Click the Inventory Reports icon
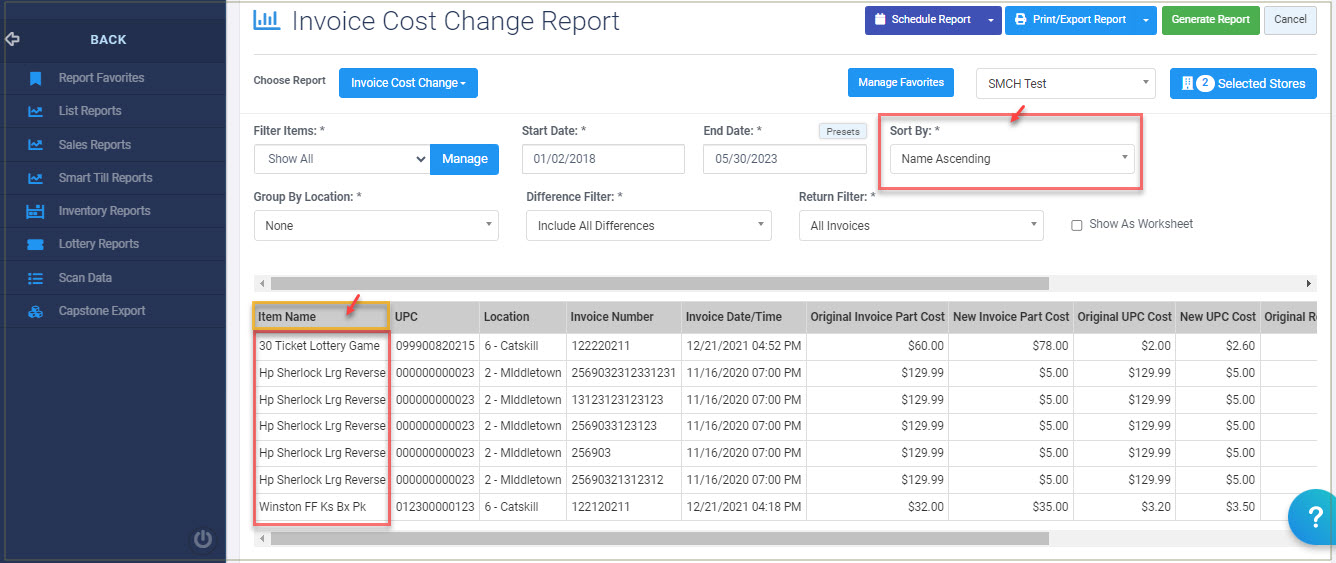The height and width of the screenshot is (563, 1336). [x=35, y=211]
